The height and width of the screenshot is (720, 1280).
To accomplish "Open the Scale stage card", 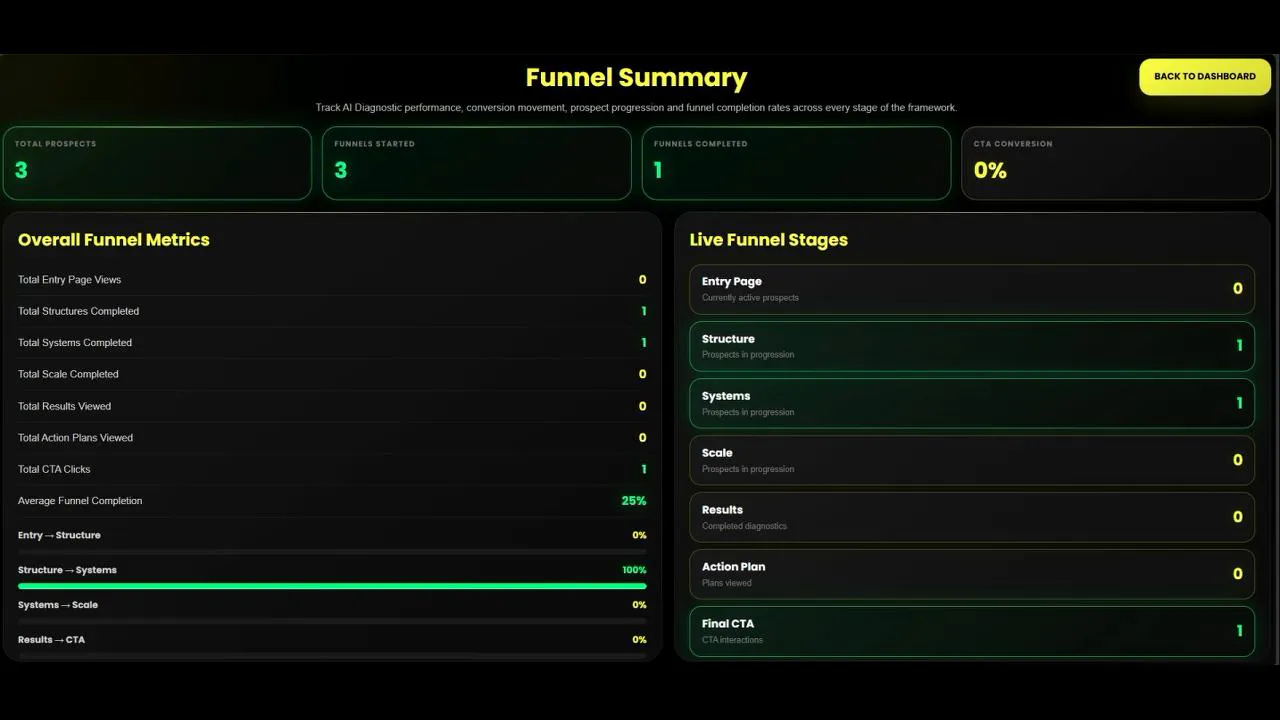I will pos(972,460).
